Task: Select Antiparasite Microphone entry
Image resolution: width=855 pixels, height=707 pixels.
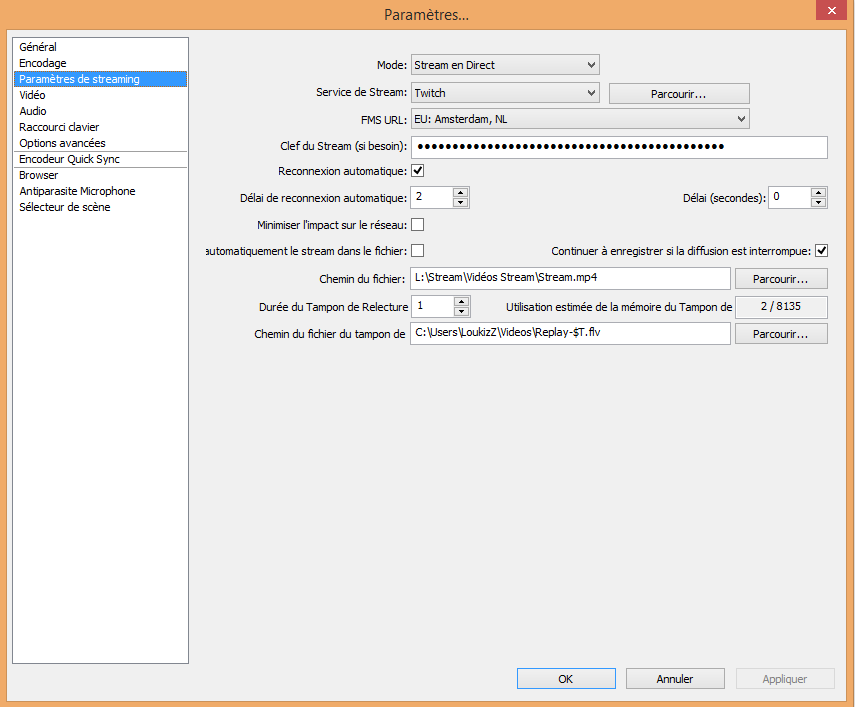Action: tap(100, 191)
